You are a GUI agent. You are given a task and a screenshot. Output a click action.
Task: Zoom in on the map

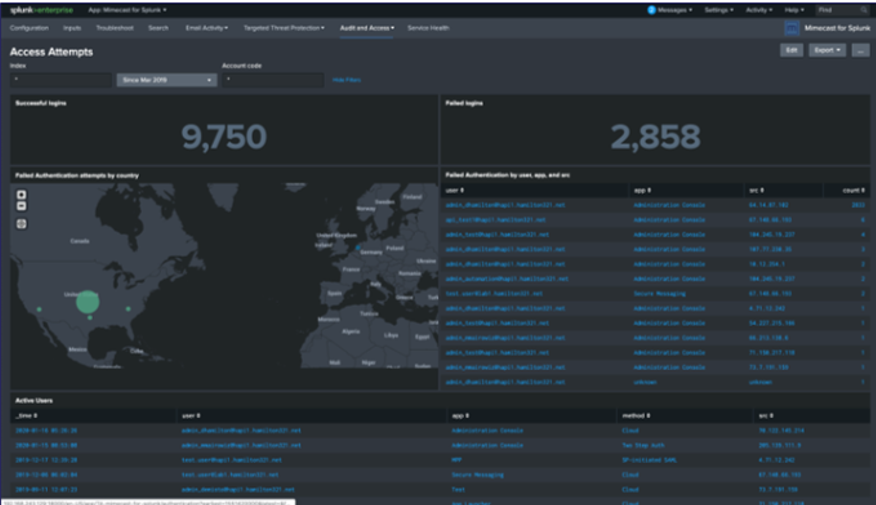coord(22,195)
